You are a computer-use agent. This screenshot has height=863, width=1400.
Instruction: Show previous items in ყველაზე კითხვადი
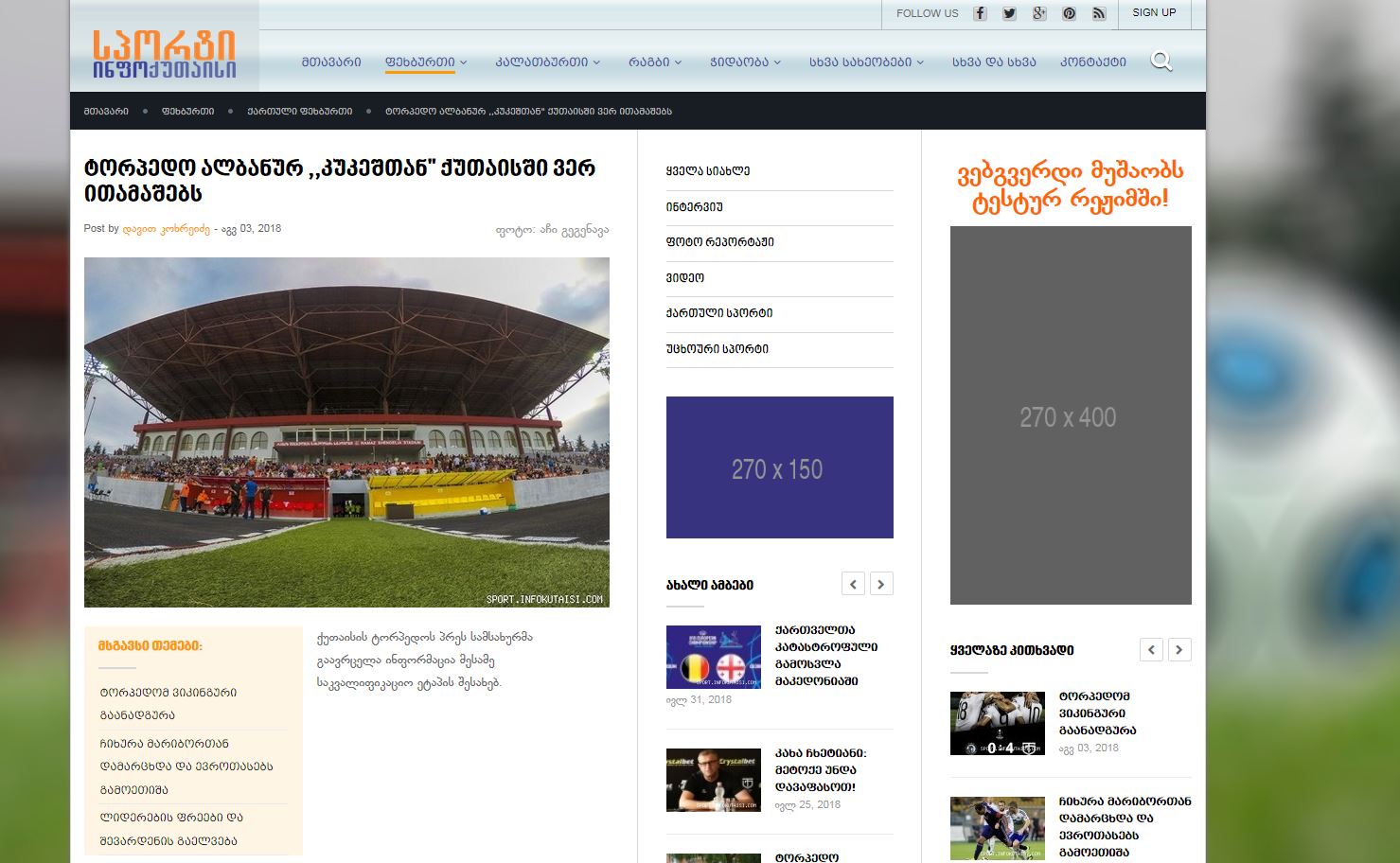(1151, 649)
